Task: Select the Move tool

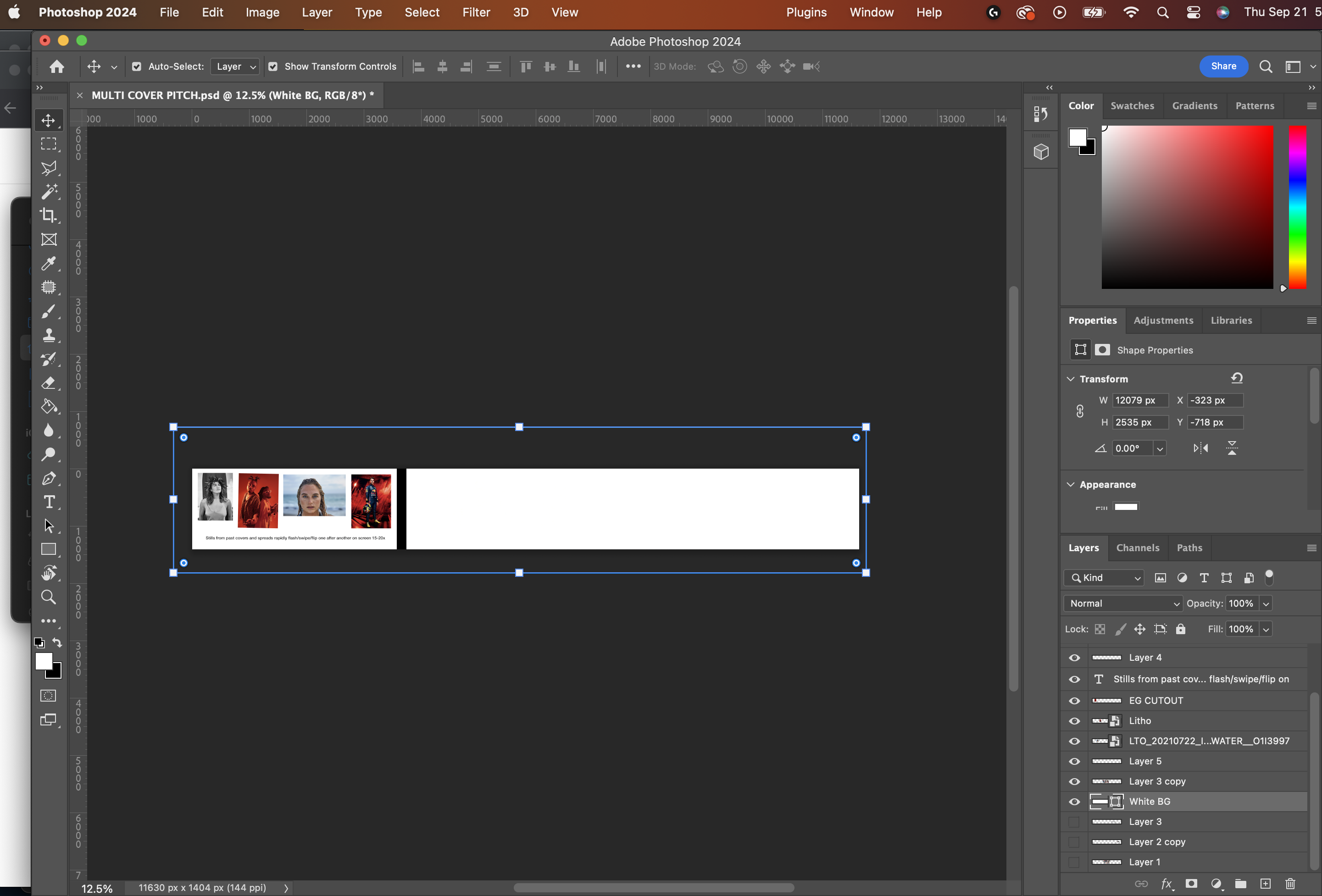Action: click(48, 120)
